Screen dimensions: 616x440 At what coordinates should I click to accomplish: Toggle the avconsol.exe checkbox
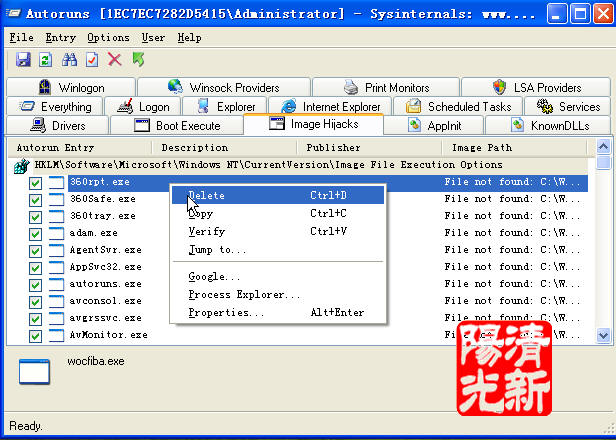coord(35,302)
